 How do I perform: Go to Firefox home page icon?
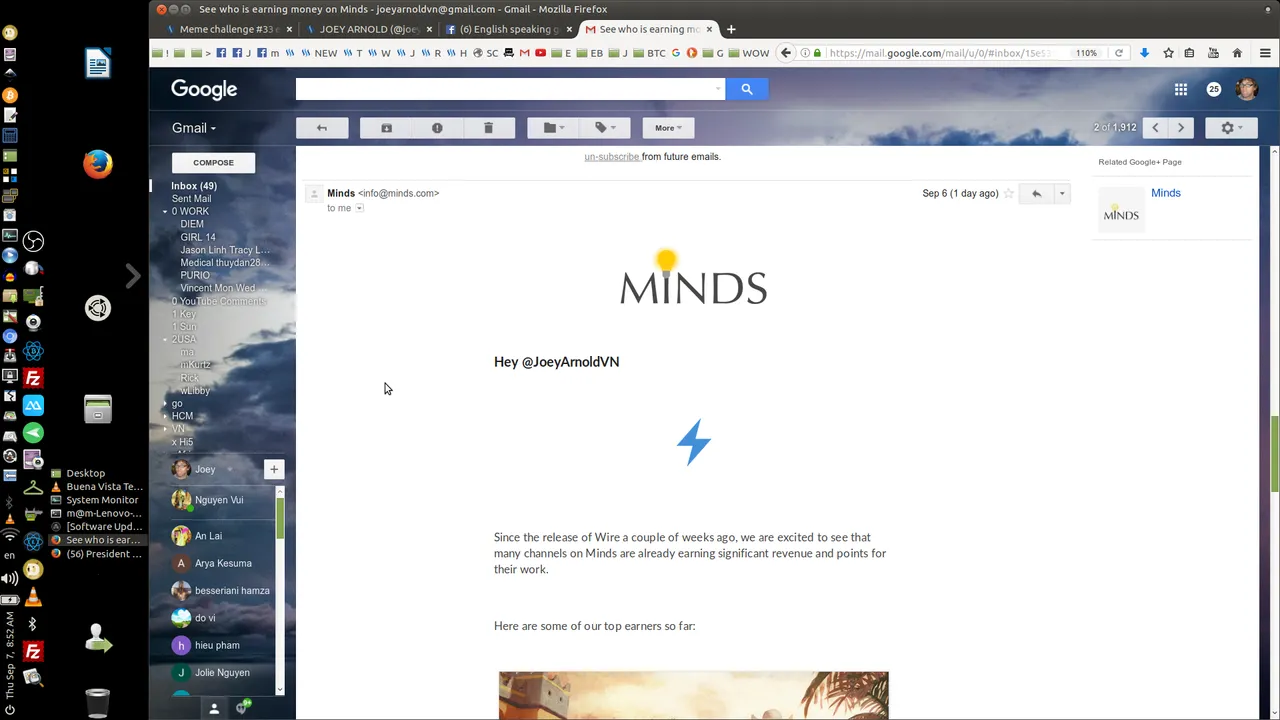click(1237, 53)
